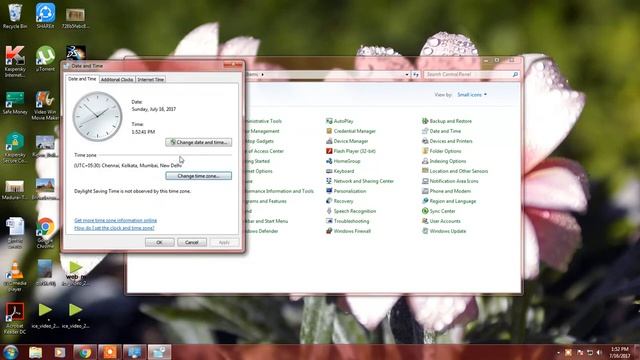Open Kaspersky Internet Security desktop icon

tap(15, 61)
